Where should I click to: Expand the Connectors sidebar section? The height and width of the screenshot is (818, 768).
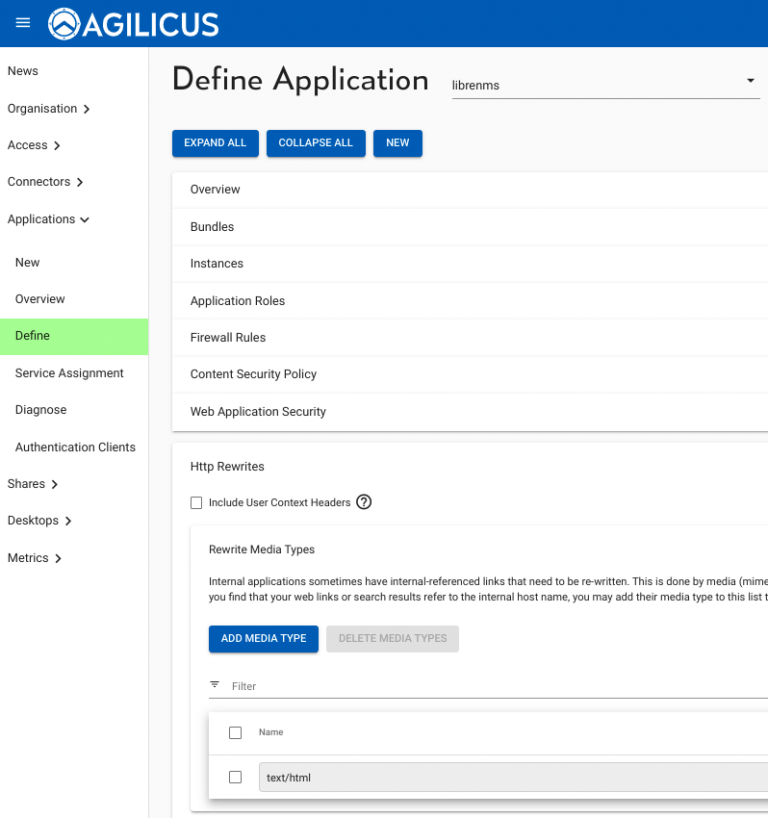45,182
